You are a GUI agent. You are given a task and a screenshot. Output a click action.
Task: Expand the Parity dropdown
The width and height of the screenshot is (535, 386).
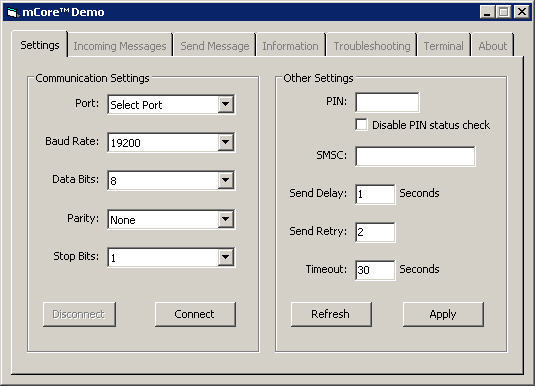point(226,219)
